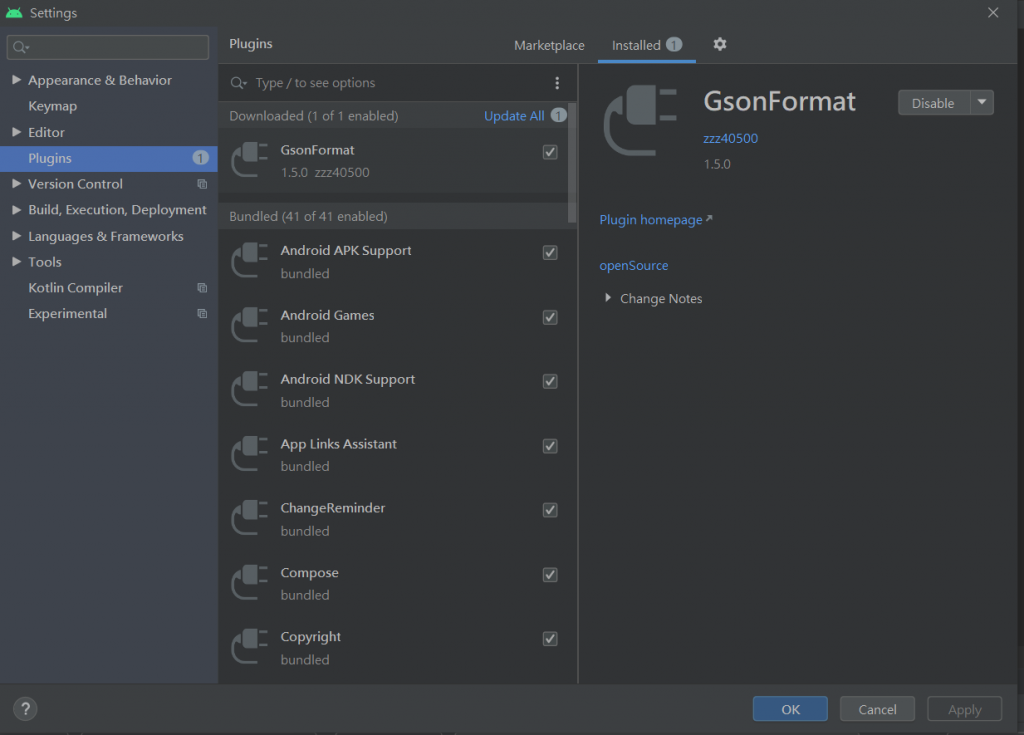The height and width of the screenshot is (735, 1024).
Task: Open the Plugin homepage link
Action: (x=651, y=220)
